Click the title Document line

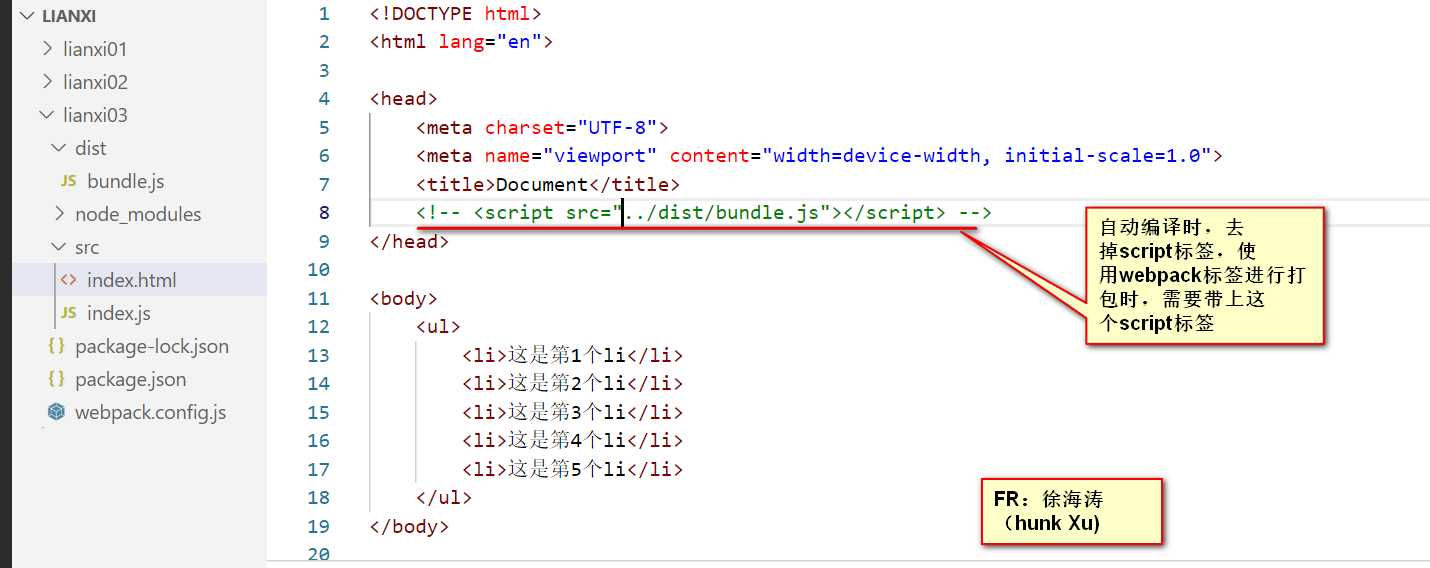(x=548, y=184)
